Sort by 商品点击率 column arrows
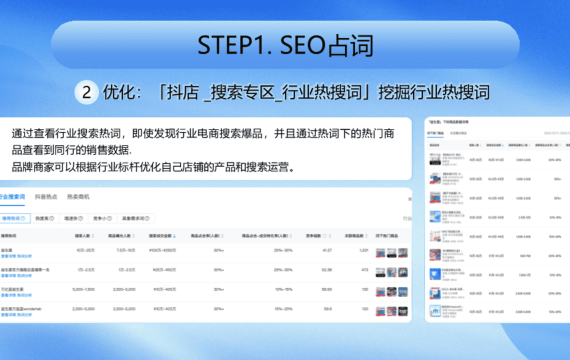Image resolution: width=570 pixels, height=360 pixels. 222,236
